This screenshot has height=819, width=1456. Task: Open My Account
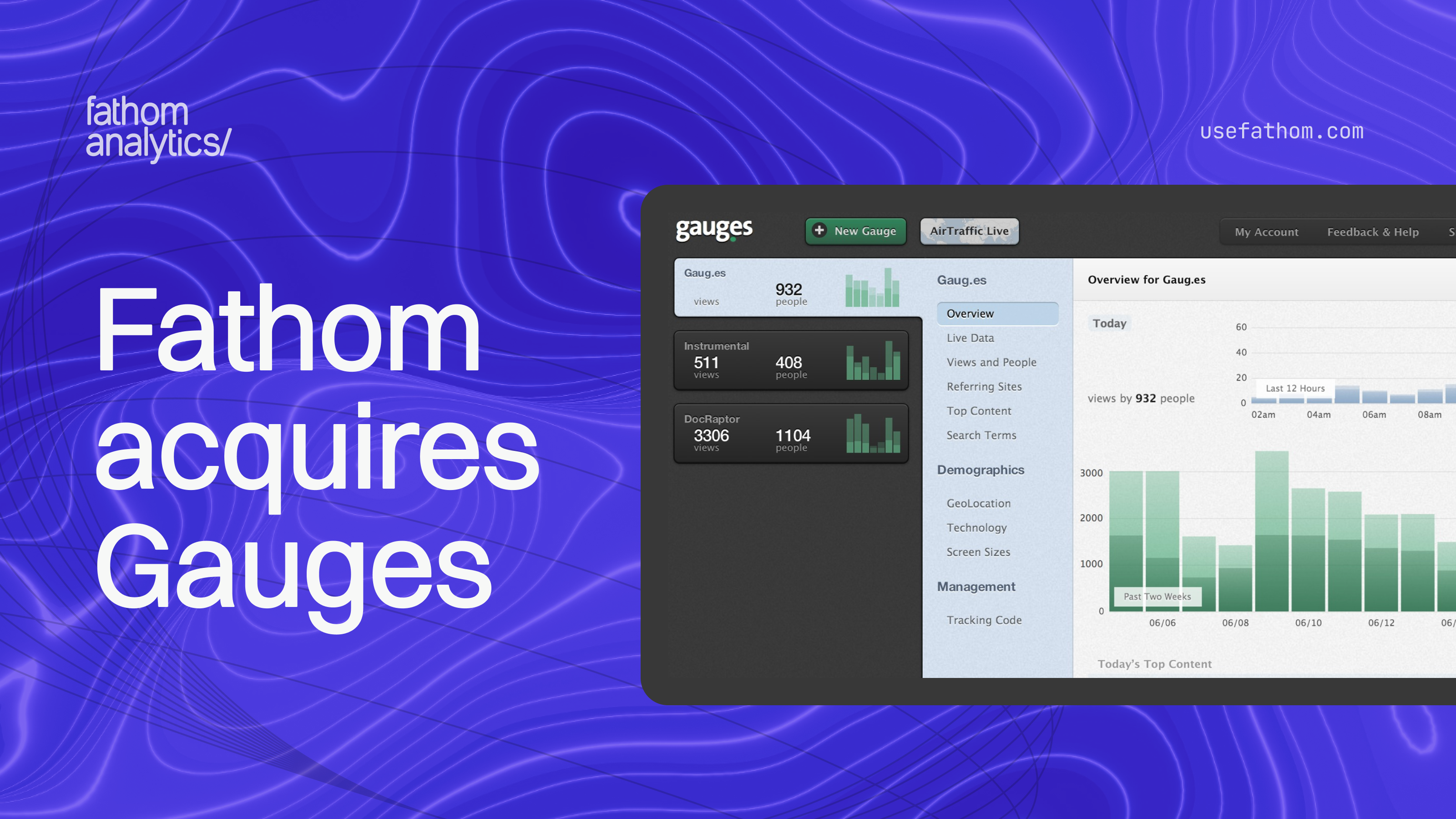1266,232
